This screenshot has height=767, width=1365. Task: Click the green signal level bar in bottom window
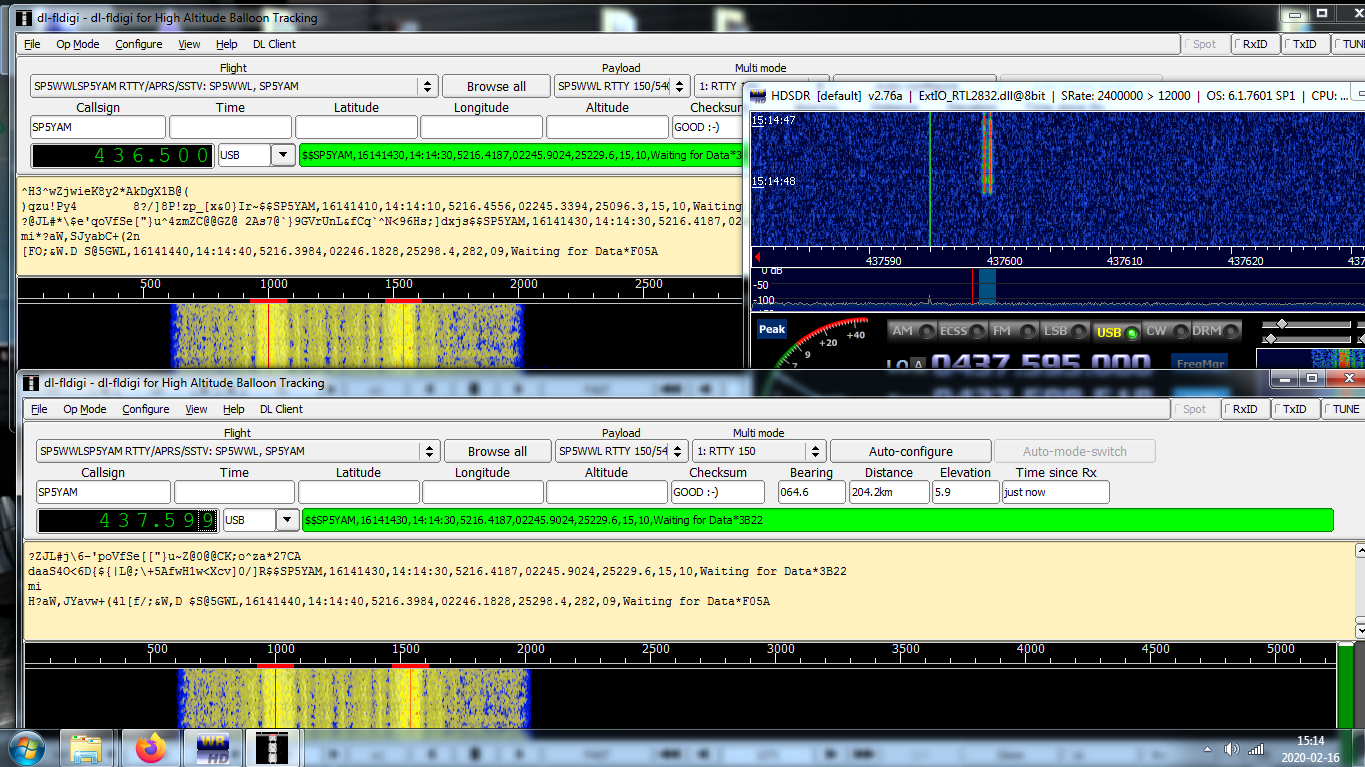1345,686
